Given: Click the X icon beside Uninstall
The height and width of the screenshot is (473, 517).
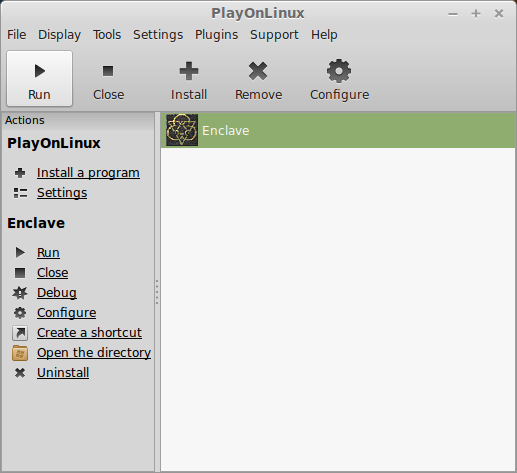Looking at the screenshot, I should click(x=20, y=373).
